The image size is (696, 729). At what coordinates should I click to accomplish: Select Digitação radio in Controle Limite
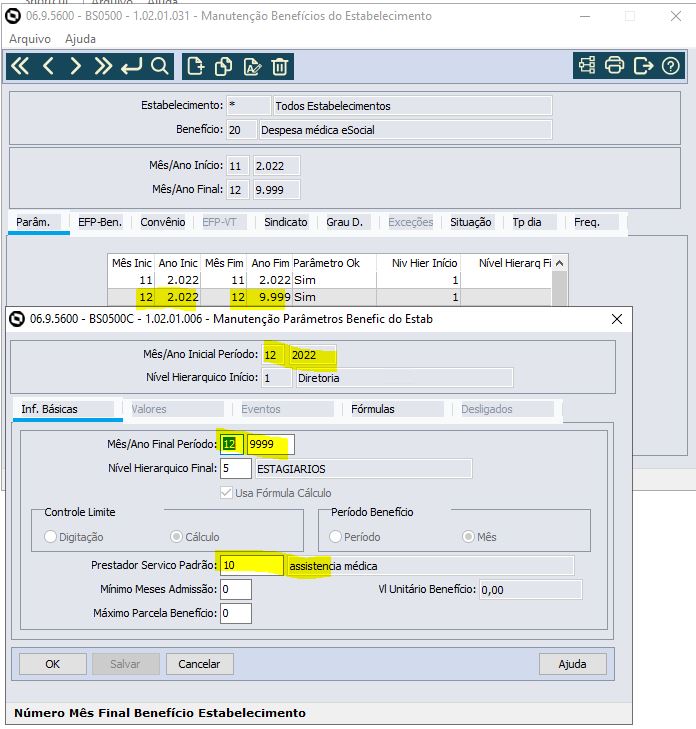pyautogui.click(x=50, y=537)
